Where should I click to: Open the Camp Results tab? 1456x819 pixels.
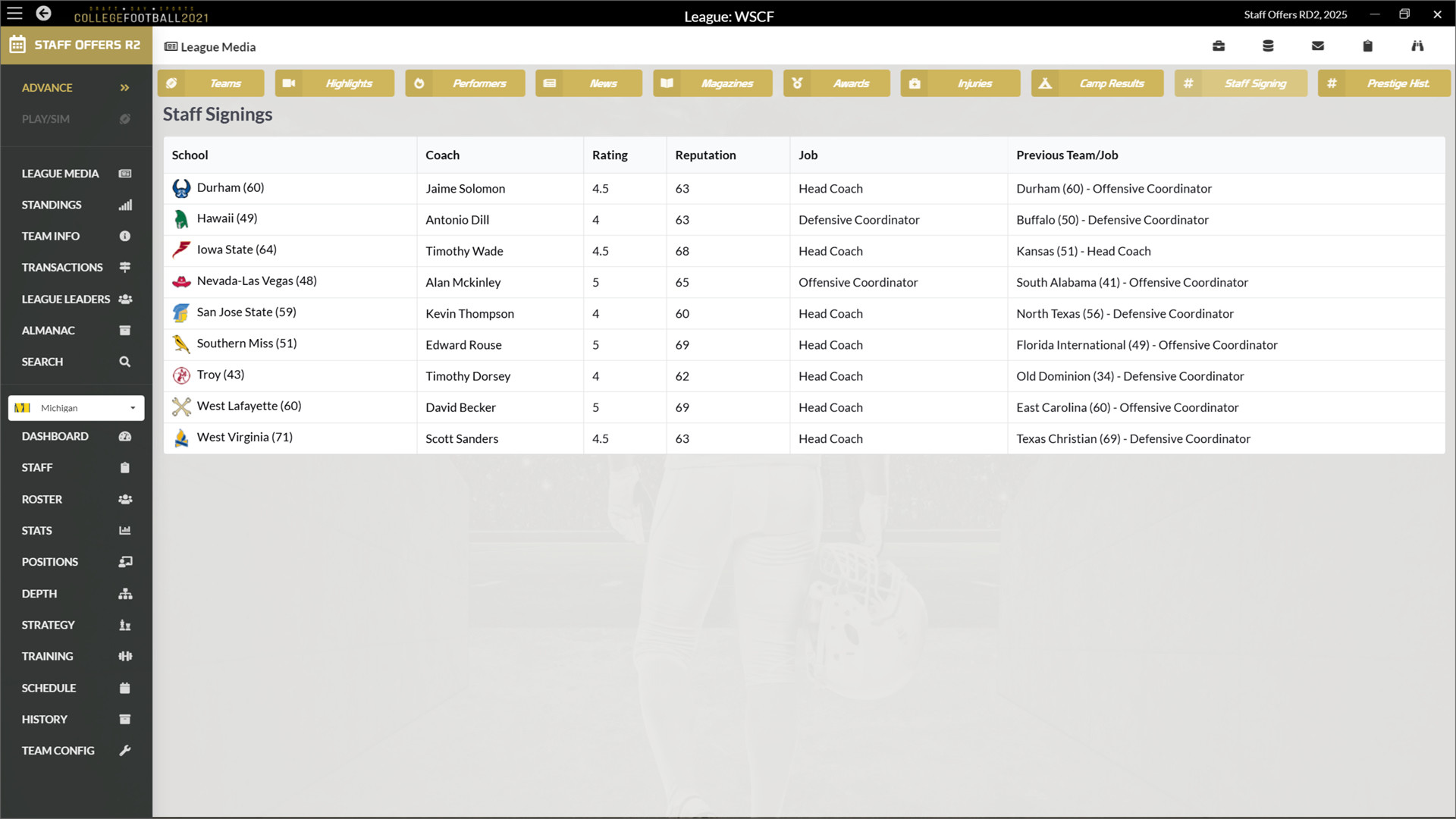[1097, 83]
